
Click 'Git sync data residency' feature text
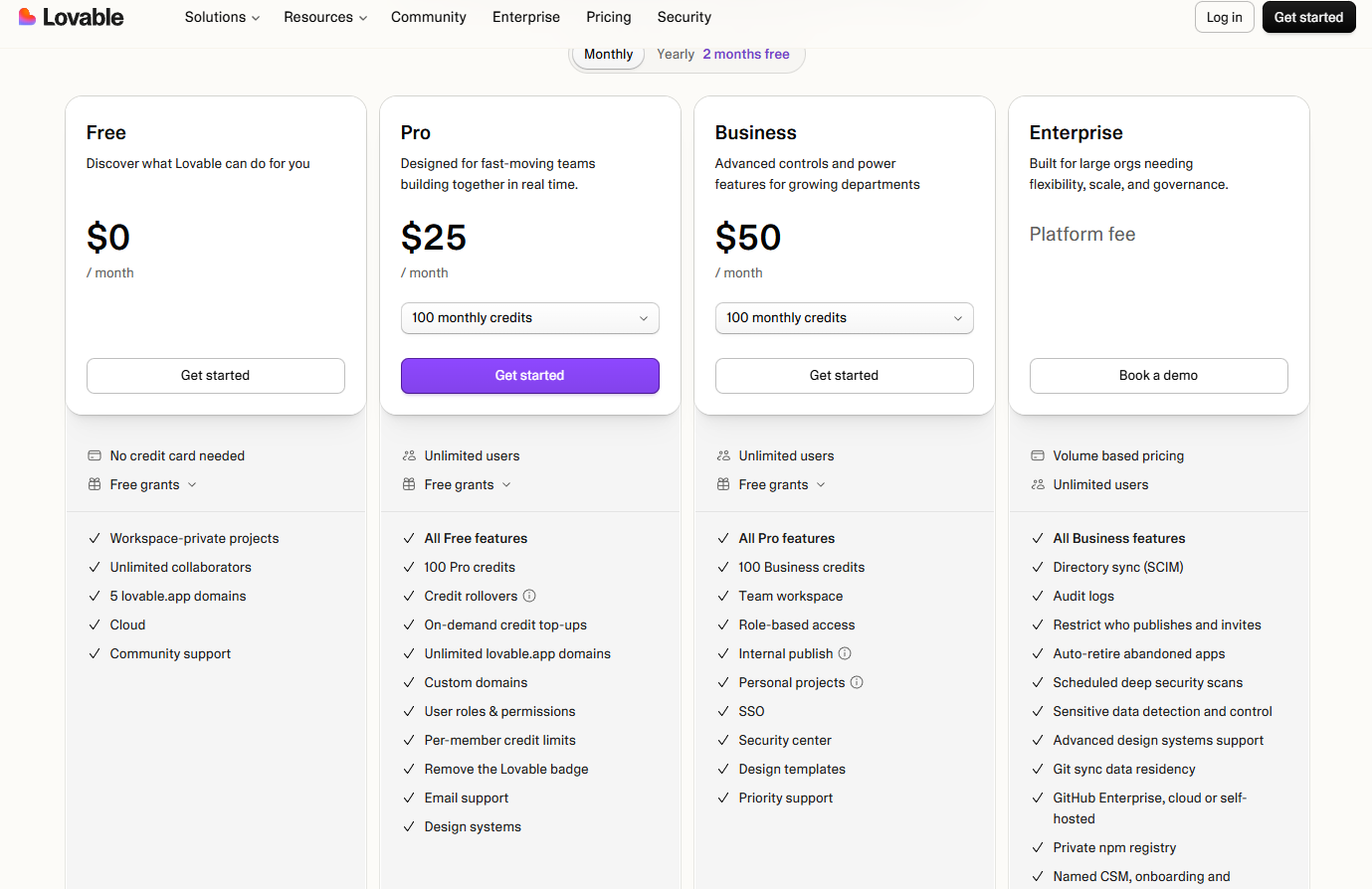[x=1124, y=769]
